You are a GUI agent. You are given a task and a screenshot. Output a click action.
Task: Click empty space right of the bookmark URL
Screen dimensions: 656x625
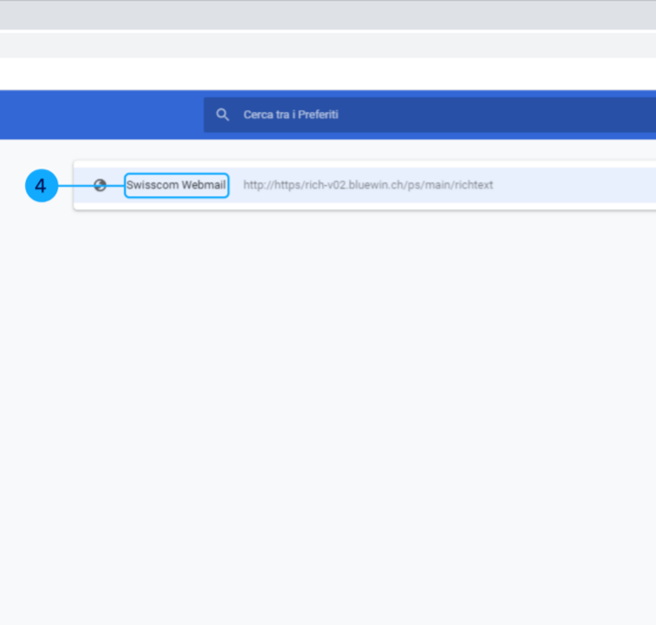click(x=580, y=185)
